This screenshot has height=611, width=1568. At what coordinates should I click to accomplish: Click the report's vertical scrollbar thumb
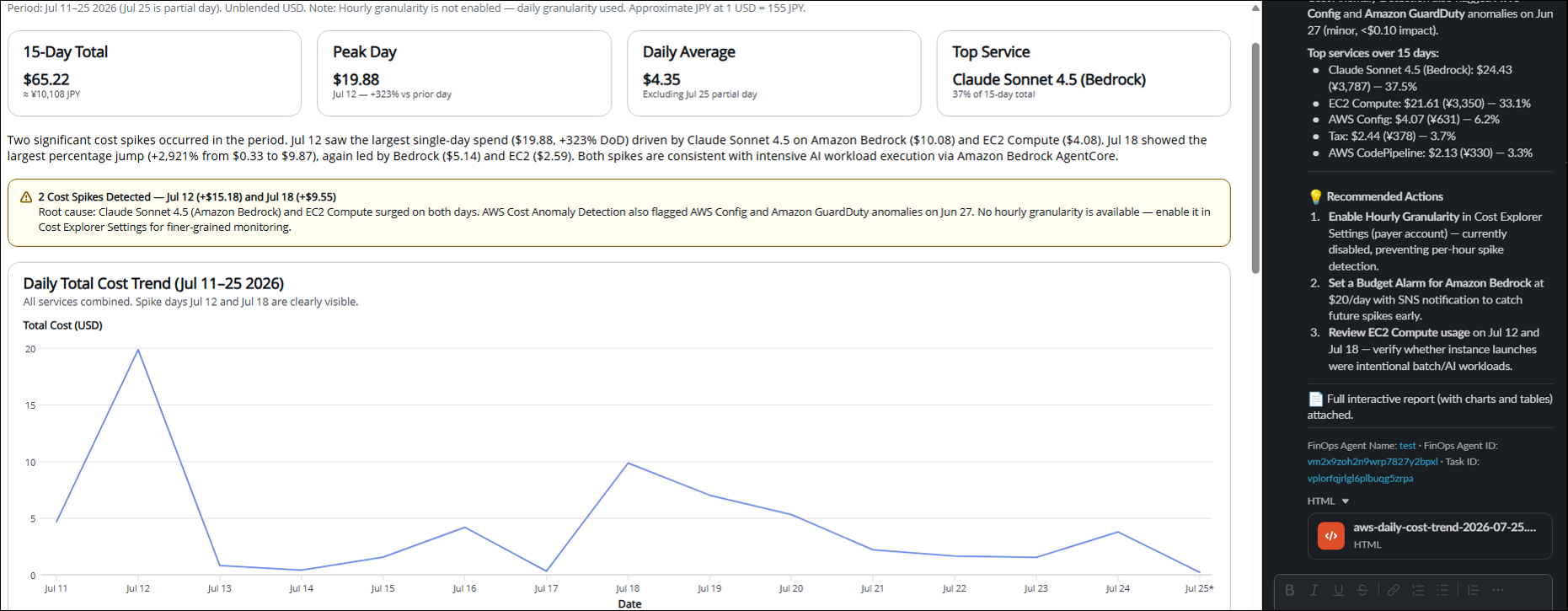click(1255, 158)
